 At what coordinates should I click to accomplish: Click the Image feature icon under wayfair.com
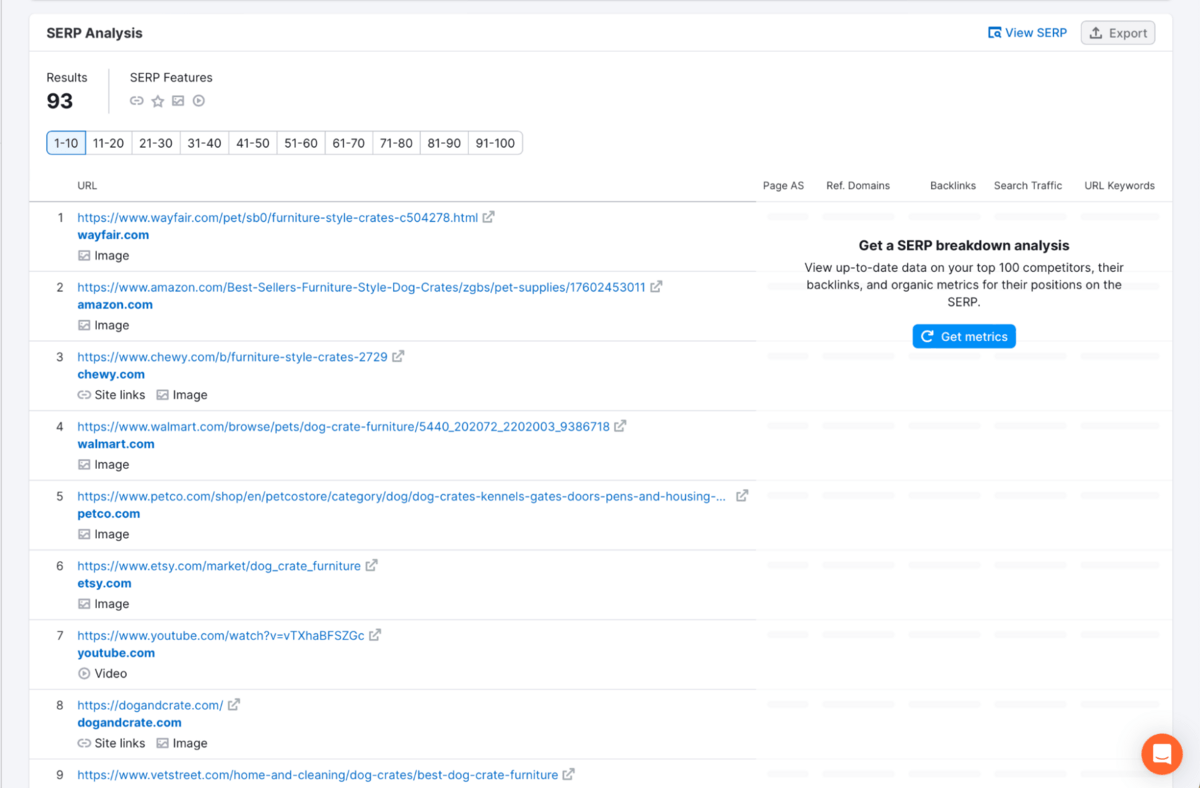pyautogui.click(x=84, y=256)
